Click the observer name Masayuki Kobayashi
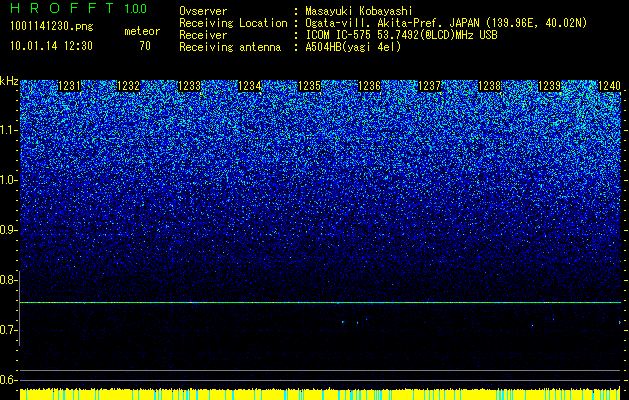 (359, 11)
